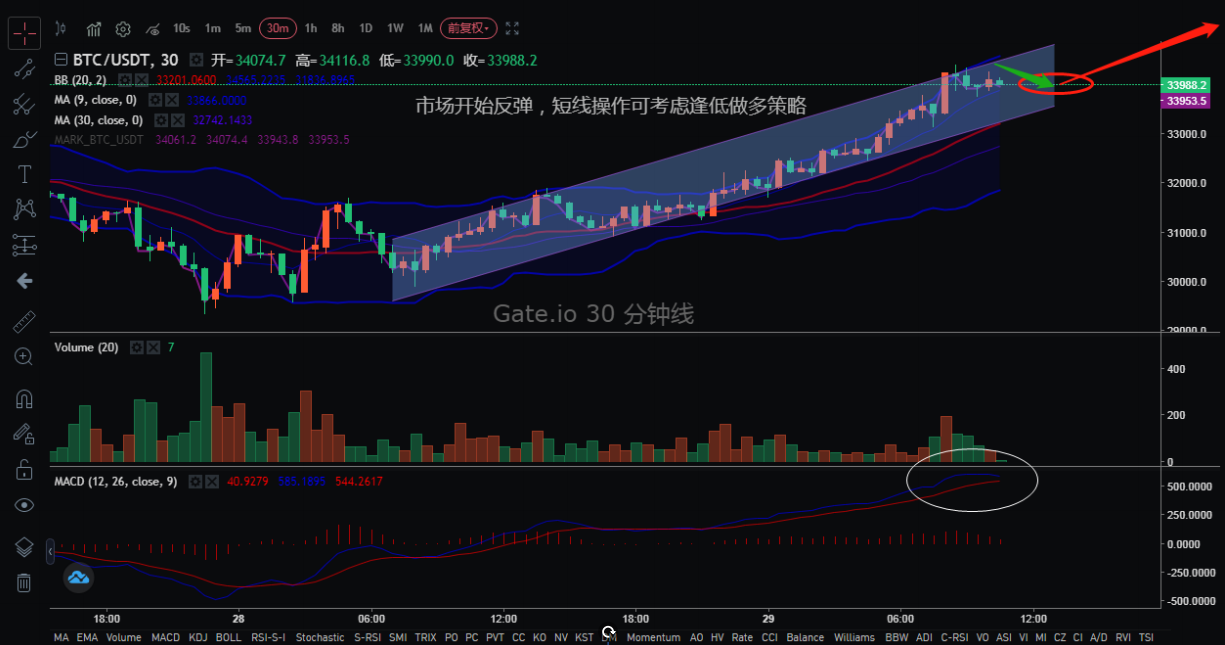Open the trend line drawing tool
This screenshot has width=1225, height=645.
[x=24, y=69]
